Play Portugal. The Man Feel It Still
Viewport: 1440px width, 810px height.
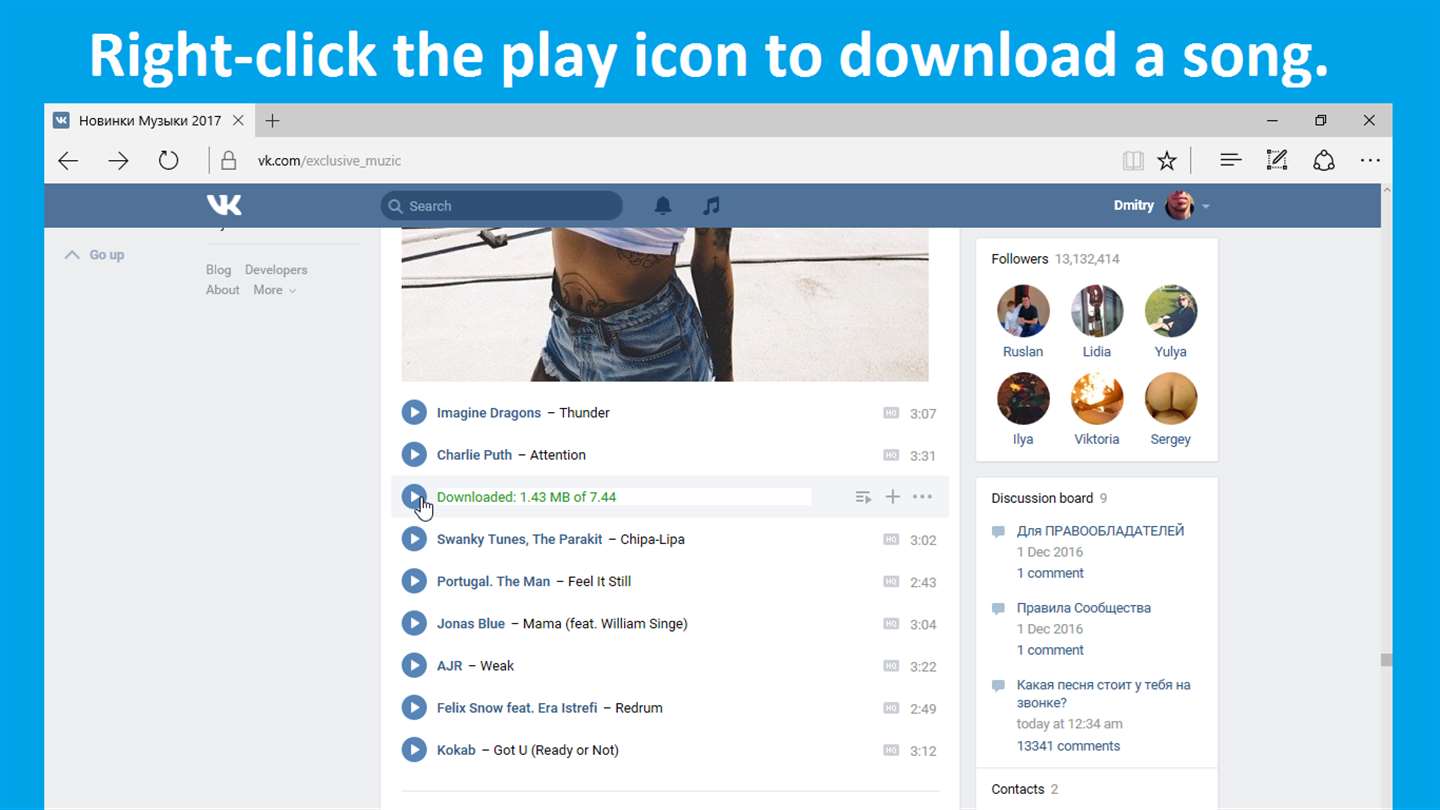pos(414,581)
